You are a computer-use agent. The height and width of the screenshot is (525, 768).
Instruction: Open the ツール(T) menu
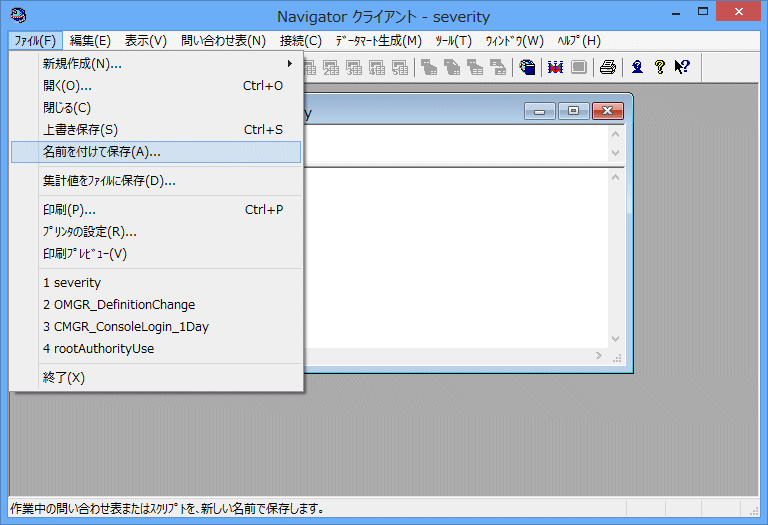click(454, 41)
